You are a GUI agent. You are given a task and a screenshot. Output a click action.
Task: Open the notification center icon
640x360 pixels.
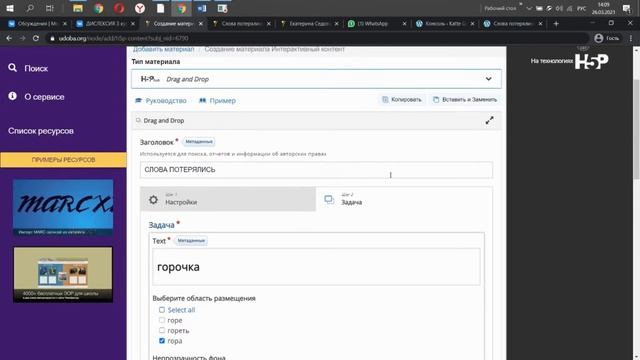[627, 9]
